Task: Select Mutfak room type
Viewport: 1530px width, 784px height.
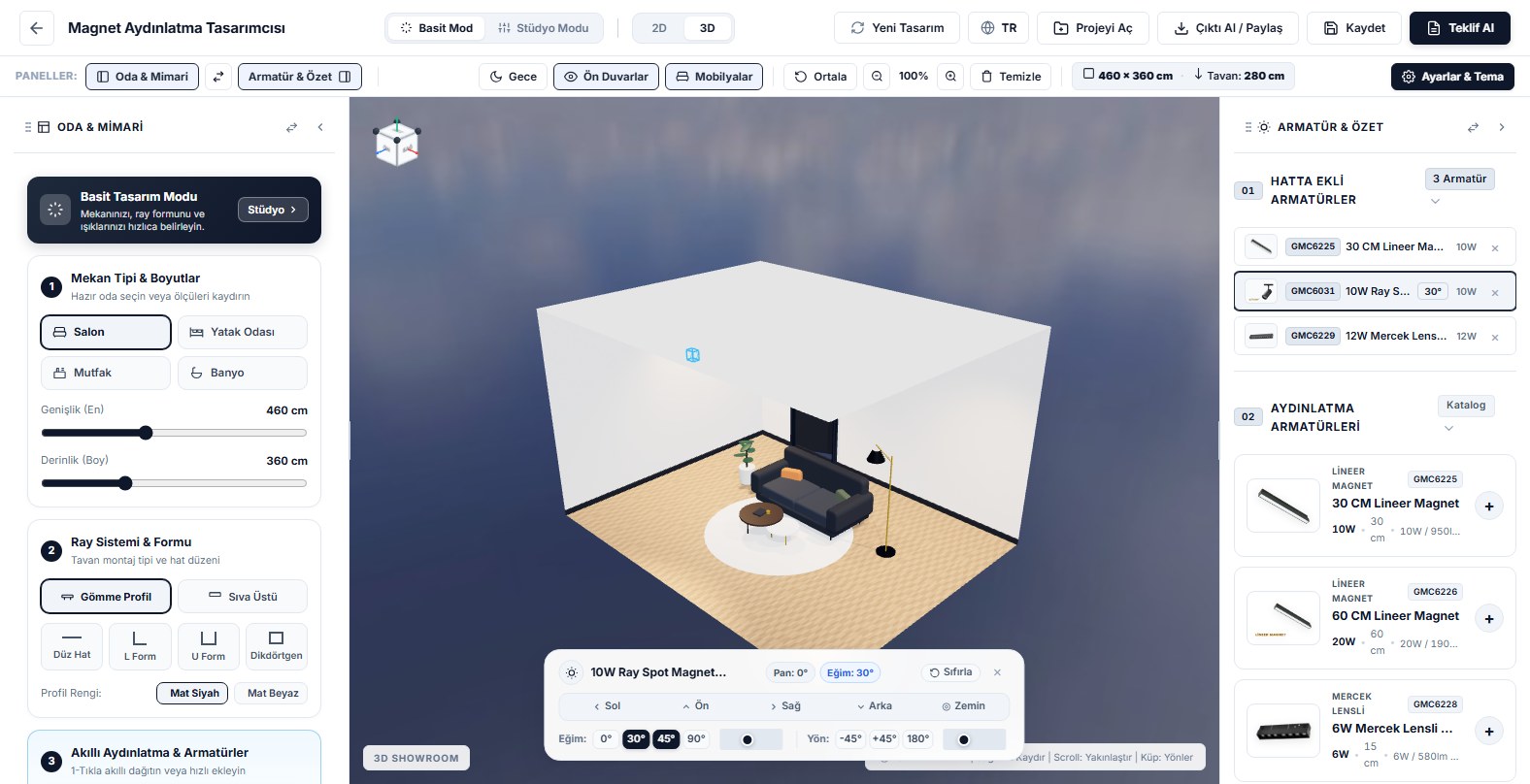Action: point(106,373)
